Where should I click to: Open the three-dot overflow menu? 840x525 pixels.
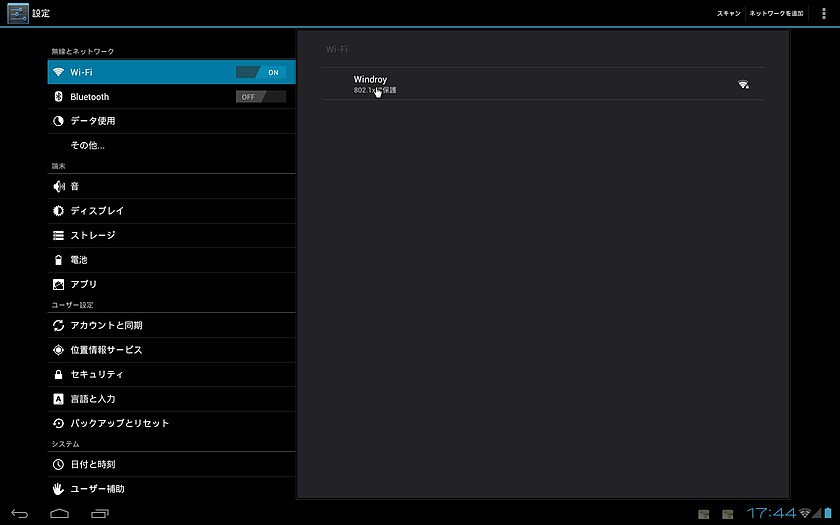(823, 13)
